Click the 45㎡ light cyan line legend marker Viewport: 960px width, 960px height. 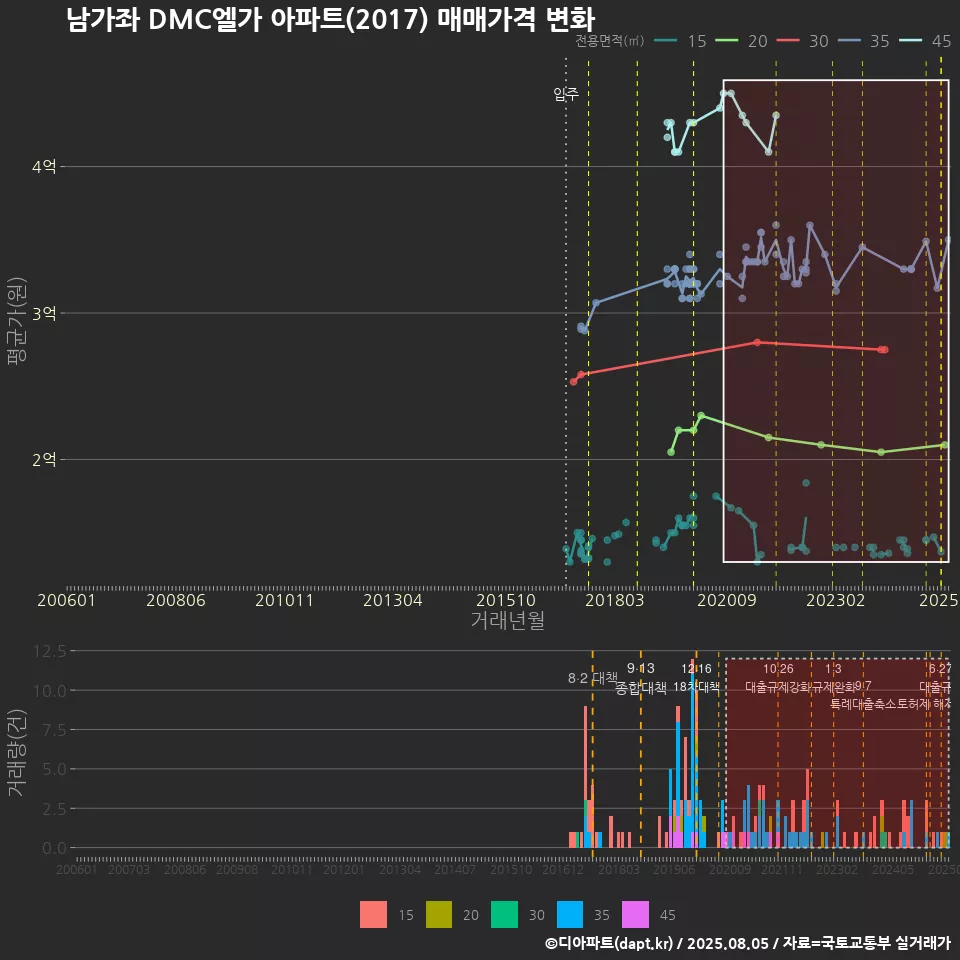tap(910, 41)
